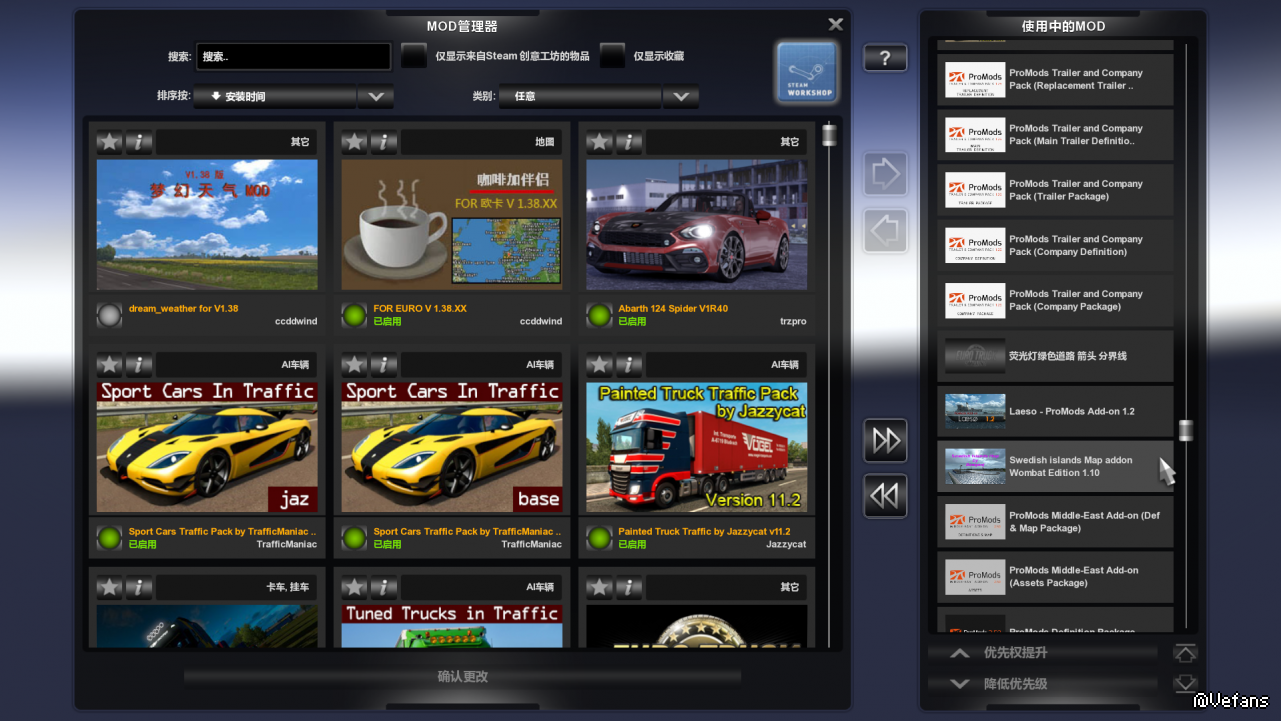
Task: Star the Tuned Trucks in Traffic mod
Action: click(355, 587)
